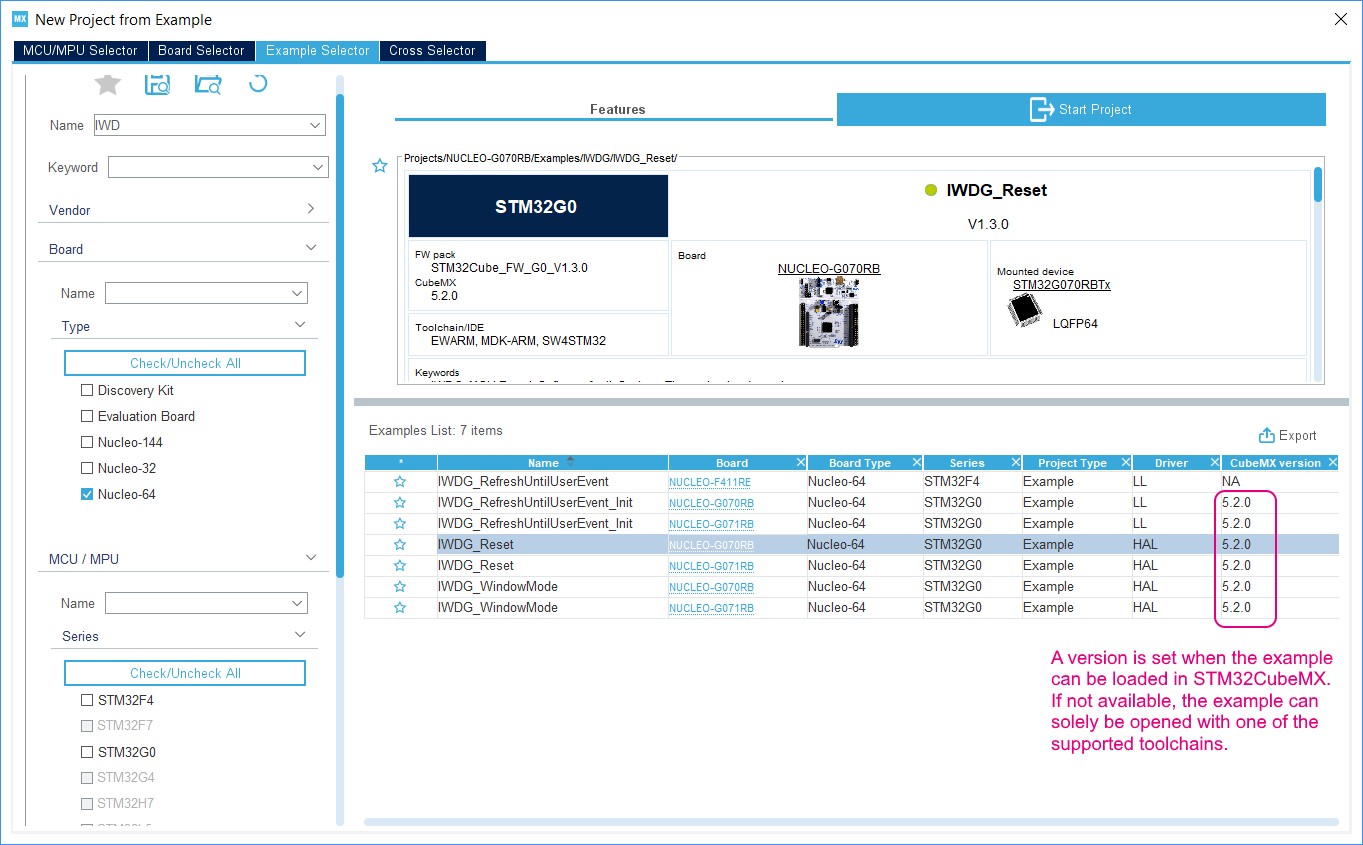Favorite IWDG_RefreshUntilUserEvent_Init NUCLEO-G071RB row star

pyautogui.click(x=400, y=524)
